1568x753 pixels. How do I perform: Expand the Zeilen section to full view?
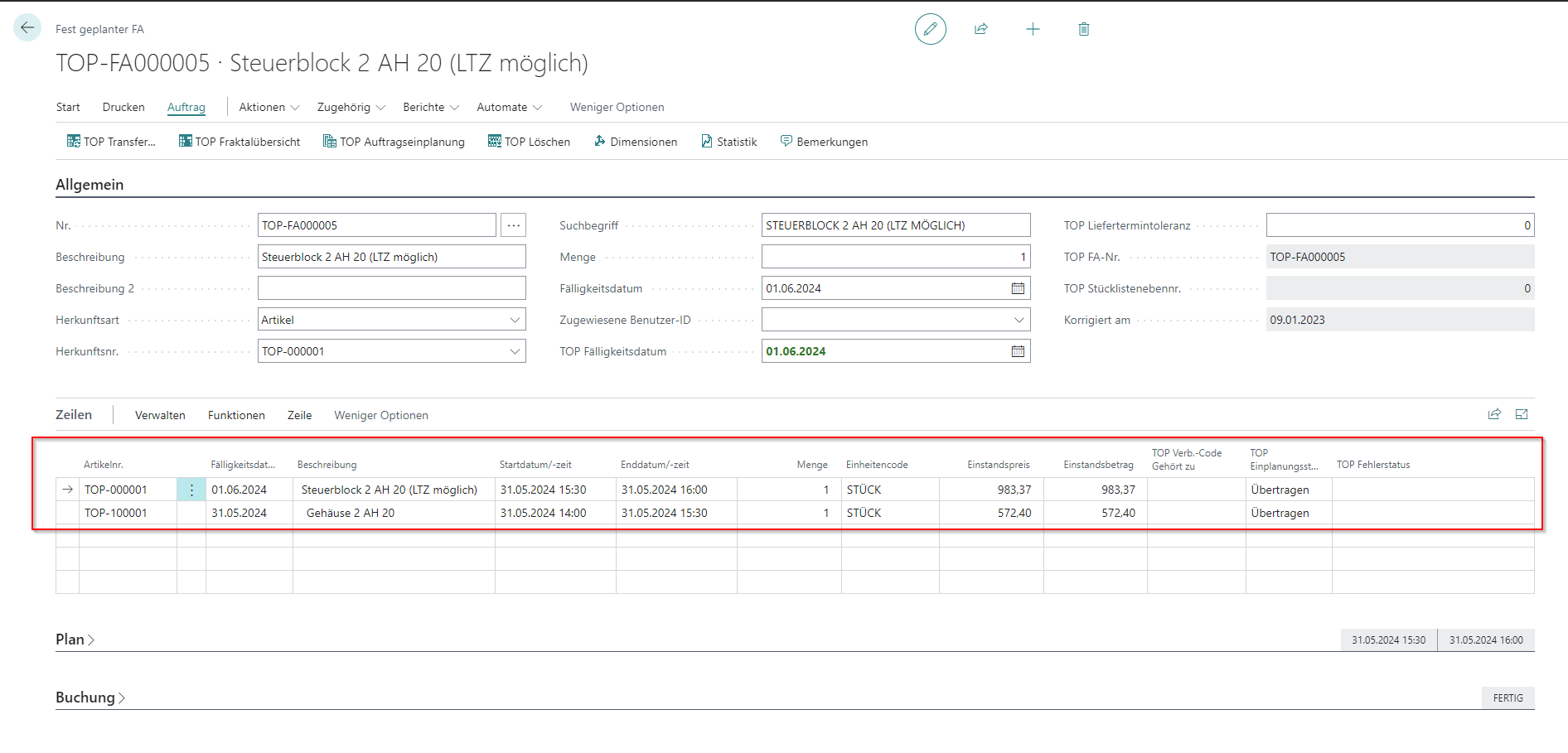[x=1522, y=414]
